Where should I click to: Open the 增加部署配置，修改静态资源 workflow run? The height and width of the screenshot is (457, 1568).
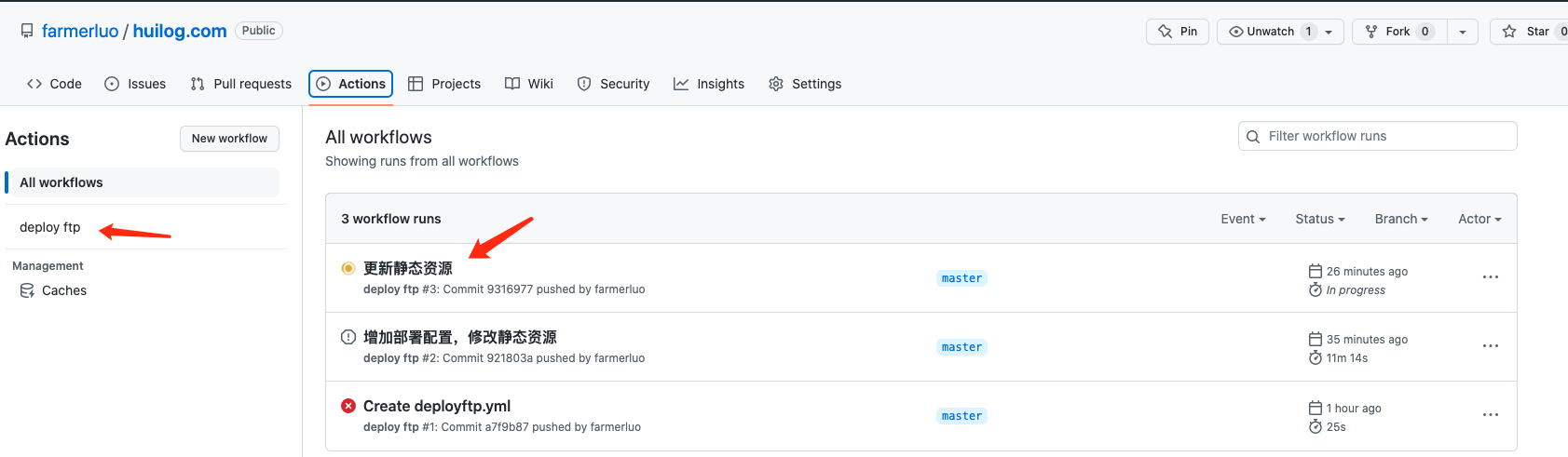coord(460,337)
